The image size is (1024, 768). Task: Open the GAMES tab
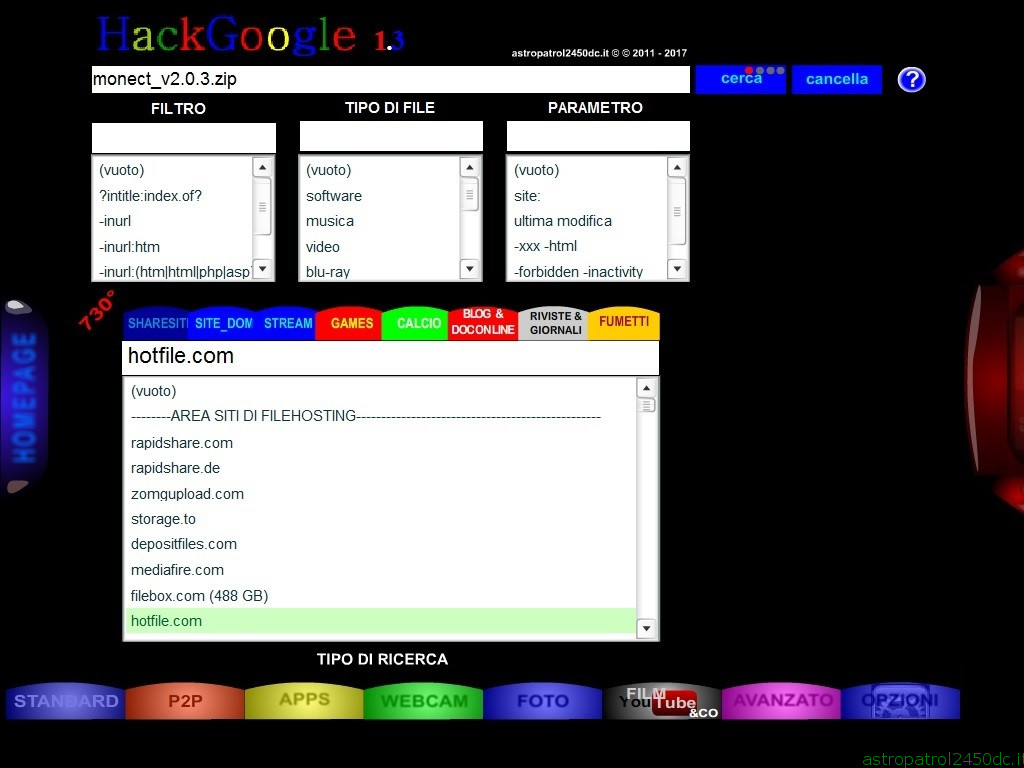(351, 323)
